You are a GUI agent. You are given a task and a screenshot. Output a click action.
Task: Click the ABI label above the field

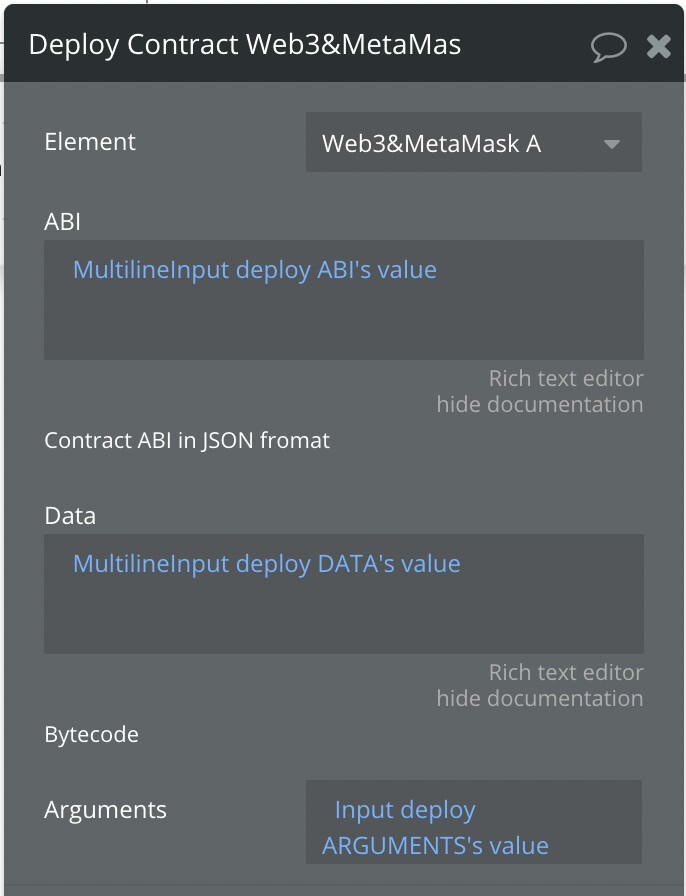tap(62, 222)
